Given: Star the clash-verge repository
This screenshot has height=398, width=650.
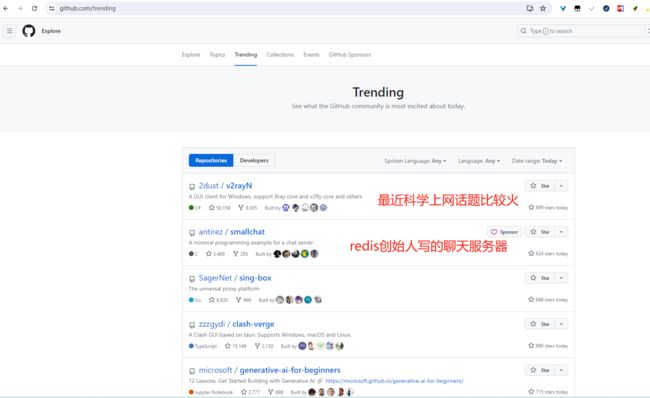Looking at the screenshot, I should (540, 324).
